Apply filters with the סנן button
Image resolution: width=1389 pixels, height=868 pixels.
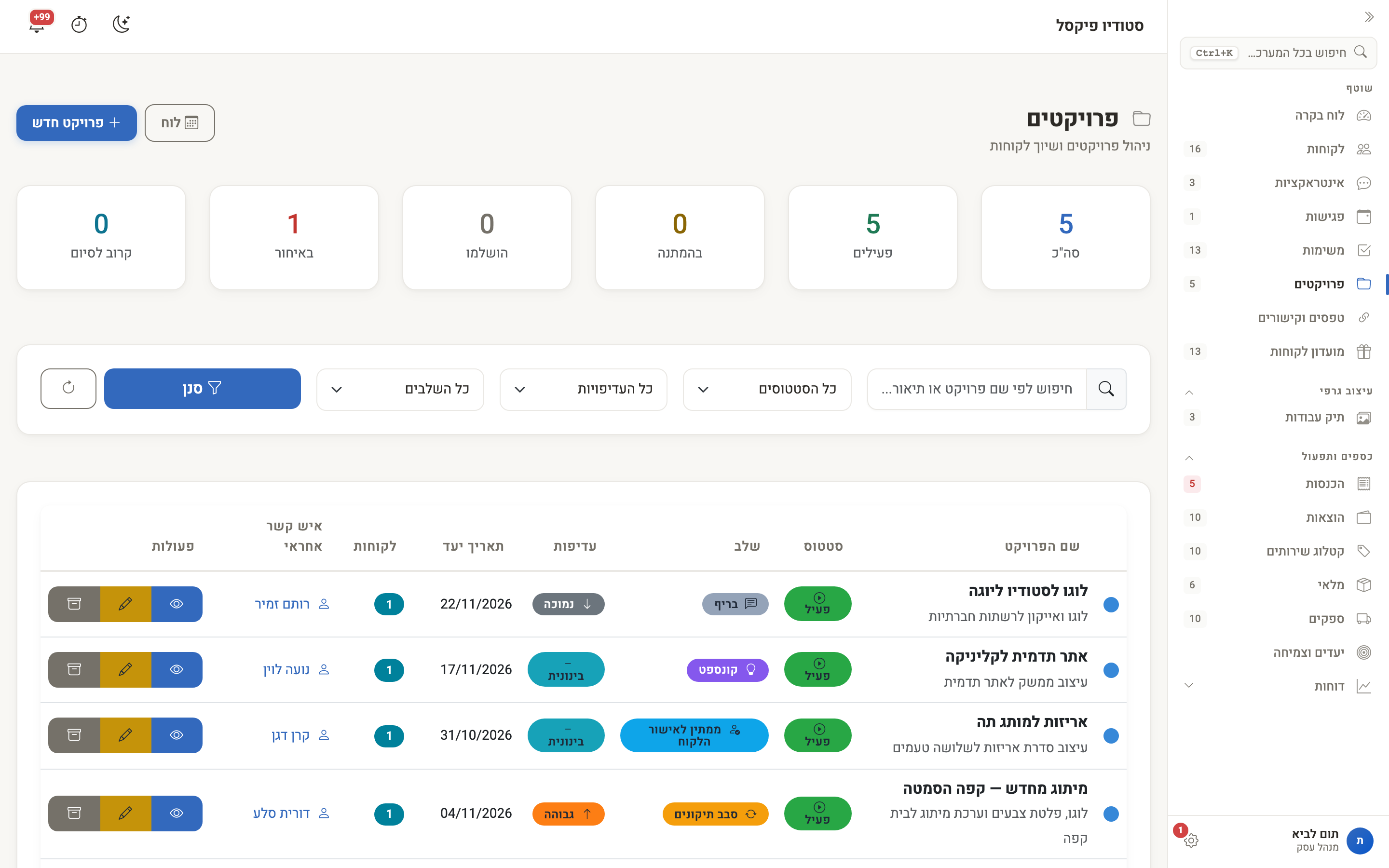coord(202,389)
